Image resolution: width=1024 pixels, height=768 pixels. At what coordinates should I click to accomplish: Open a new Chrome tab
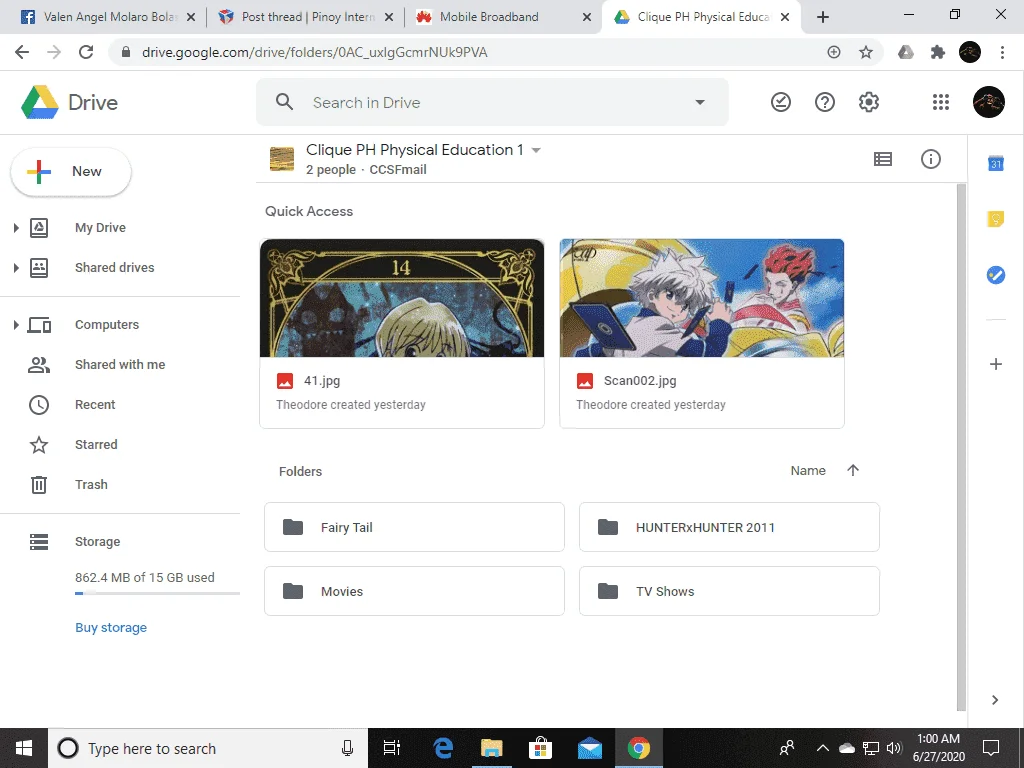coord(823,17)
